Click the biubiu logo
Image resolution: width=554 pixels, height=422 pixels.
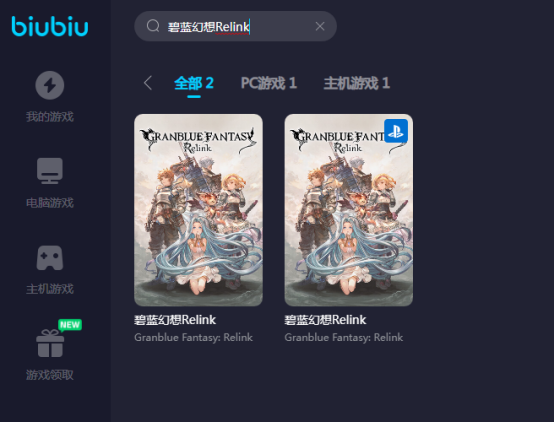pyautogui.click(x=50, y=26)
